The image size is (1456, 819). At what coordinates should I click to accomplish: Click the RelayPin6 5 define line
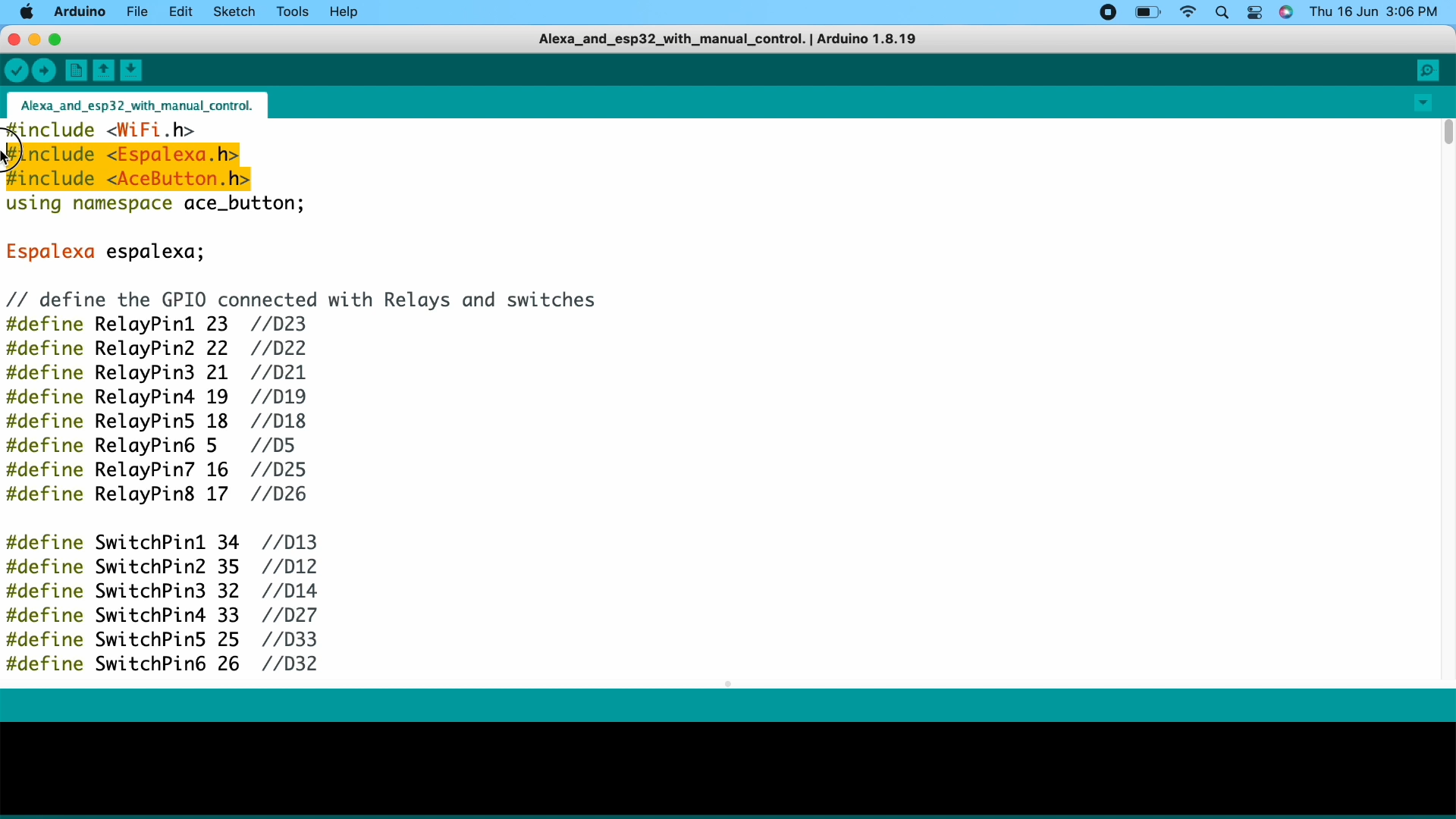coord(151,447)
